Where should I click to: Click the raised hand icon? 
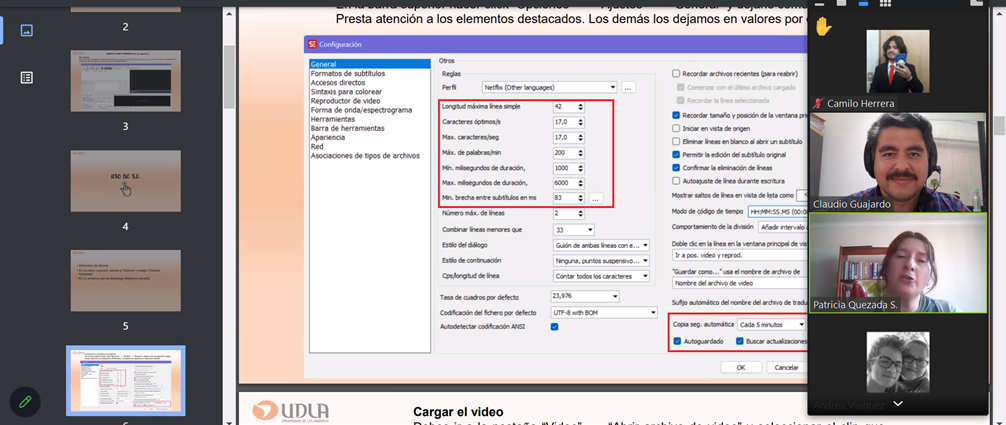click(x=823, y=26)
